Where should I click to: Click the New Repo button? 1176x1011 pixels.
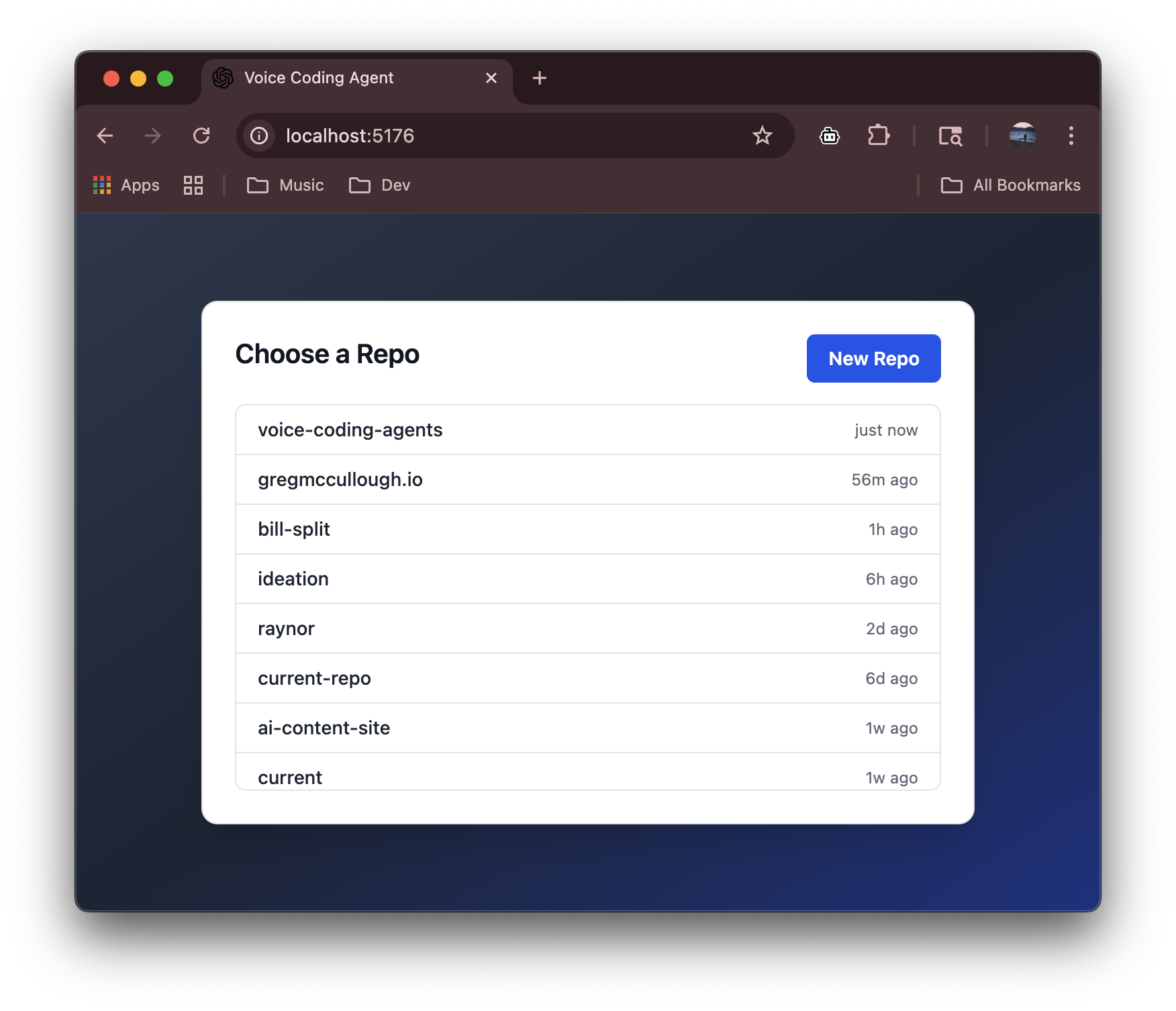click(x=873, y=358)
